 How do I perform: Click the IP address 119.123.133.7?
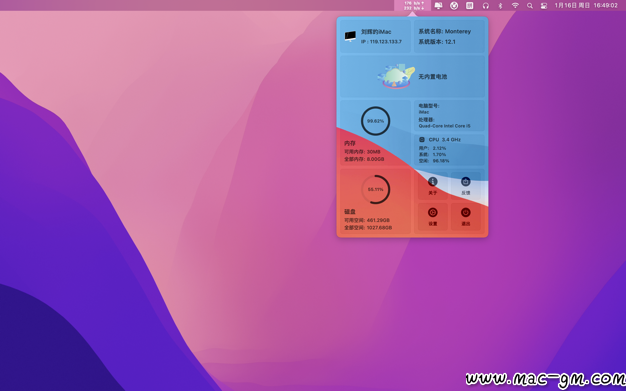pos(381,42)
